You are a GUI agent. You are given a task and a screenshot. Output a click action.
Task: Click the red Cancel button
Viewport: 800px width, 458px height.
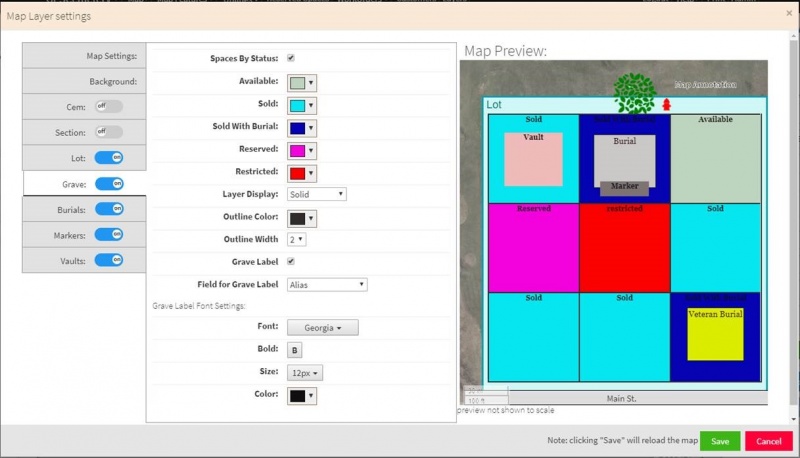point(769,441)
